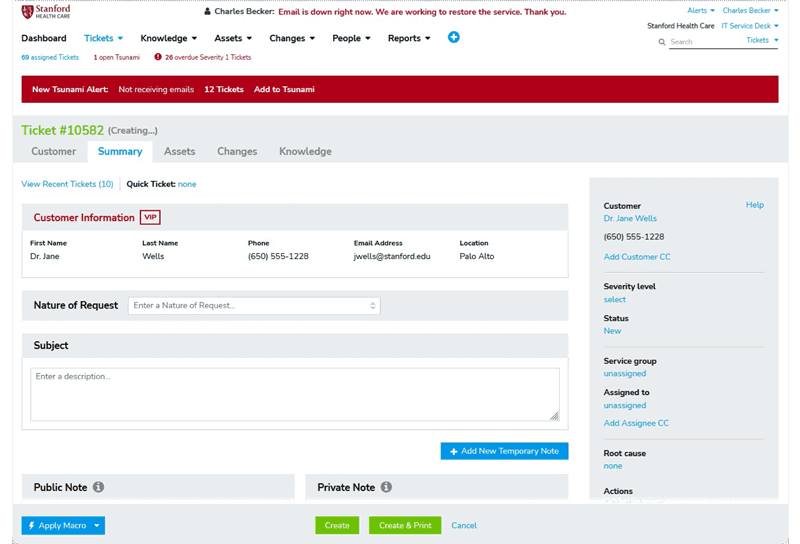Open 69 assigned Tickets link
The width and height of the screenshot is (800, 544).
(x=50, y=57)
